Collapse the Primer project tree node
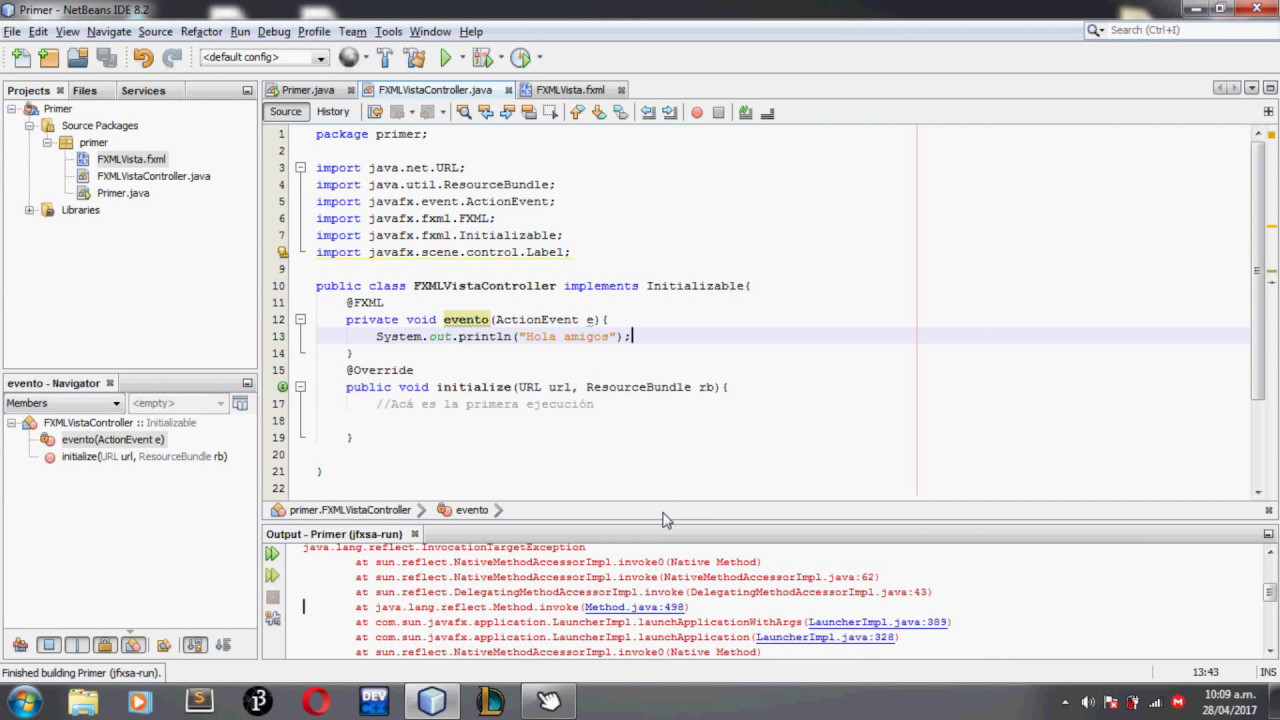This screenshot has height=720, width=1280. point(13,108)
